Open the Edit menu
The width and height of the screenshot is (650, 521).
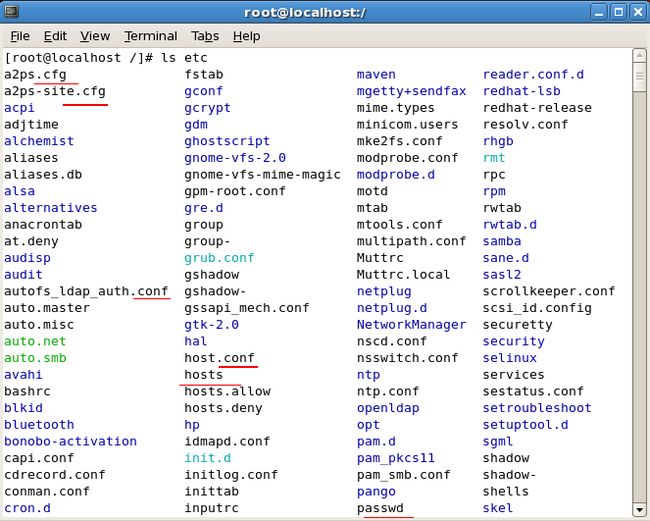coord(55,36)
